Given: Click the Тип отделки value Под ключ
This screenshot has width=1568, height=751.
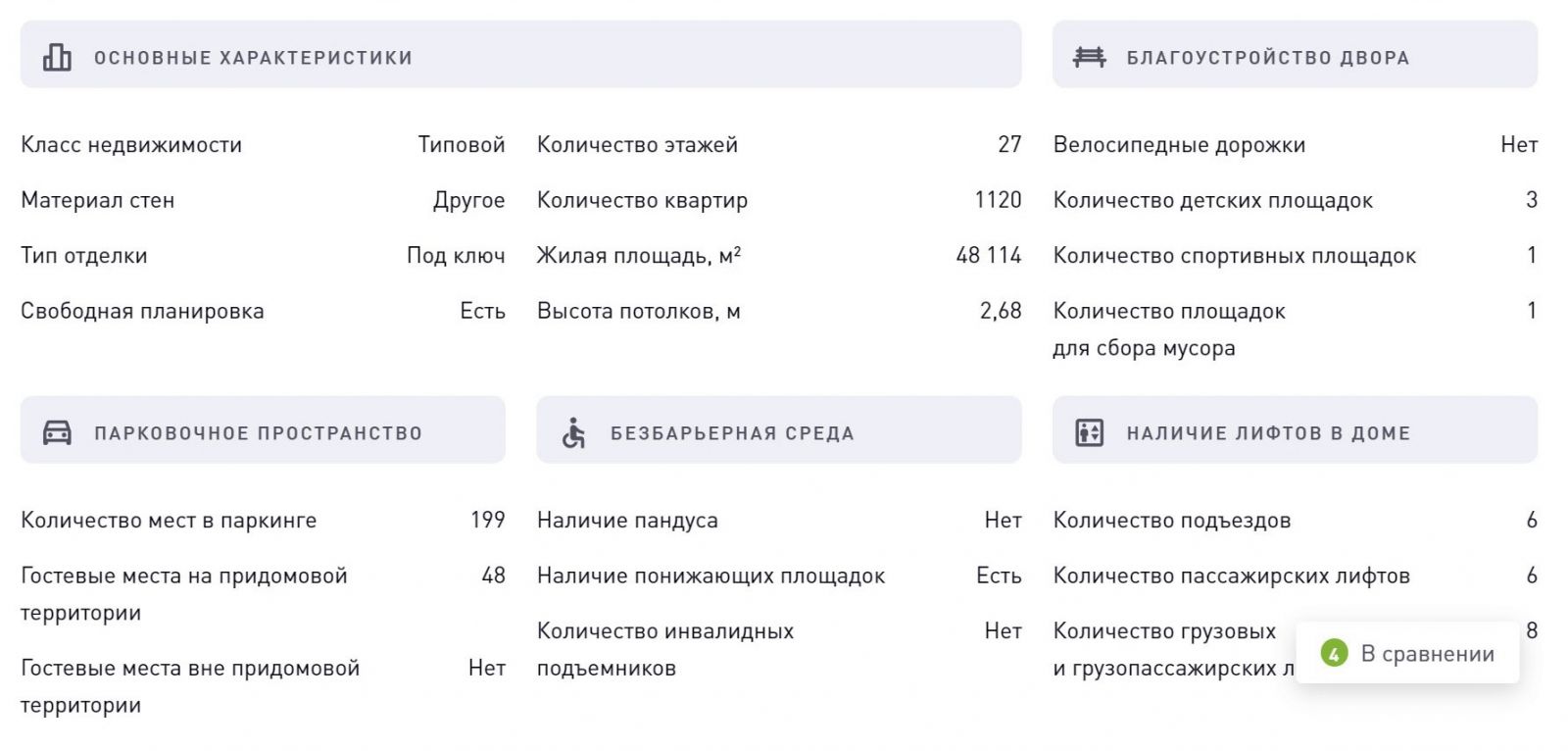Looking at the screenshot, I should [x=456, y=256].
